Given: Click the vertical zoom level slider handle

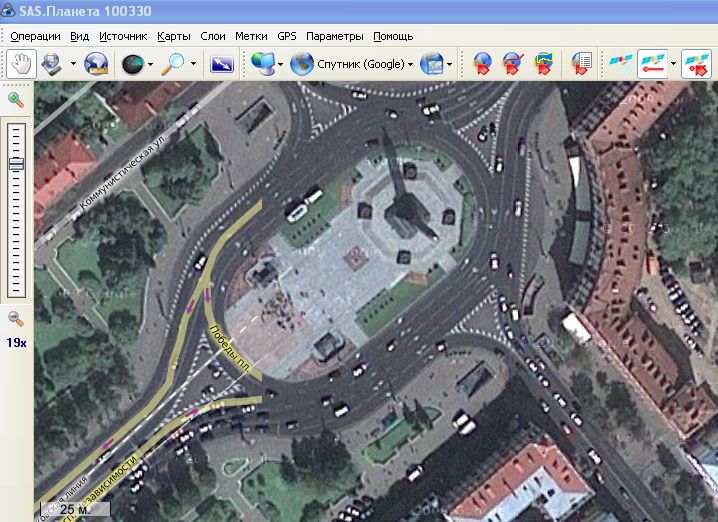Looking at the screenshot, I should pyautogui.click(x=16, y=164).
